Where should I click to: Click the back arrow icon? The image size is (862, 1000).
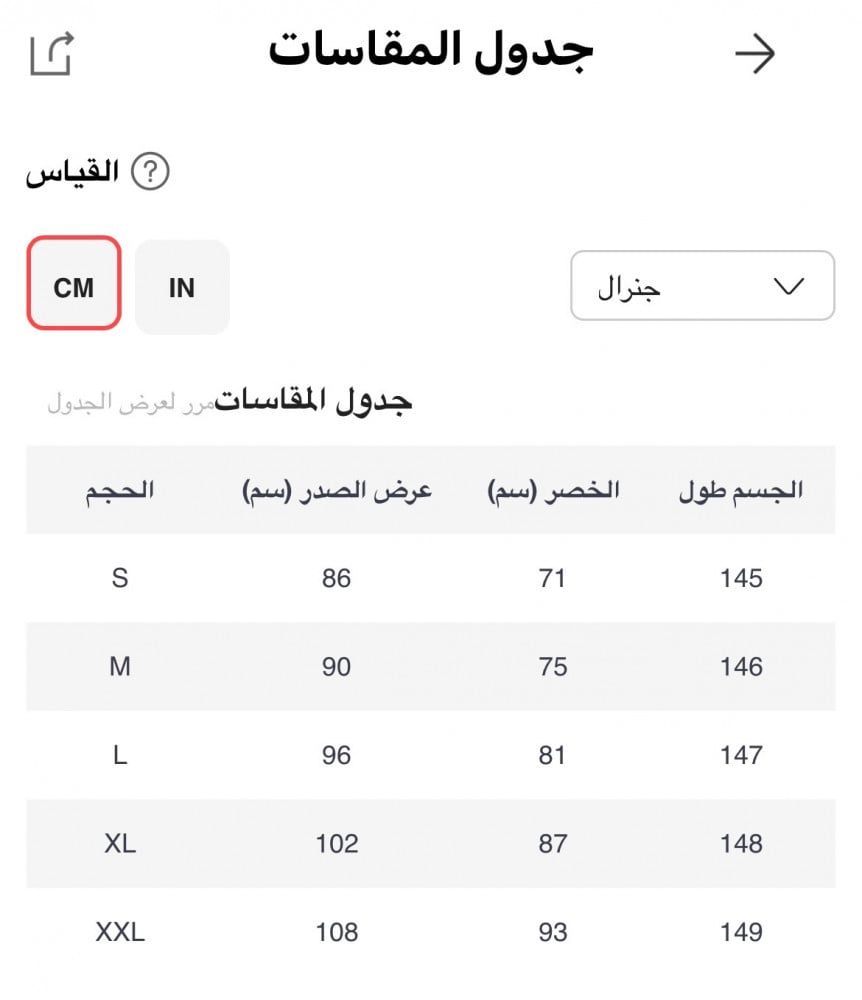[755, 54]
